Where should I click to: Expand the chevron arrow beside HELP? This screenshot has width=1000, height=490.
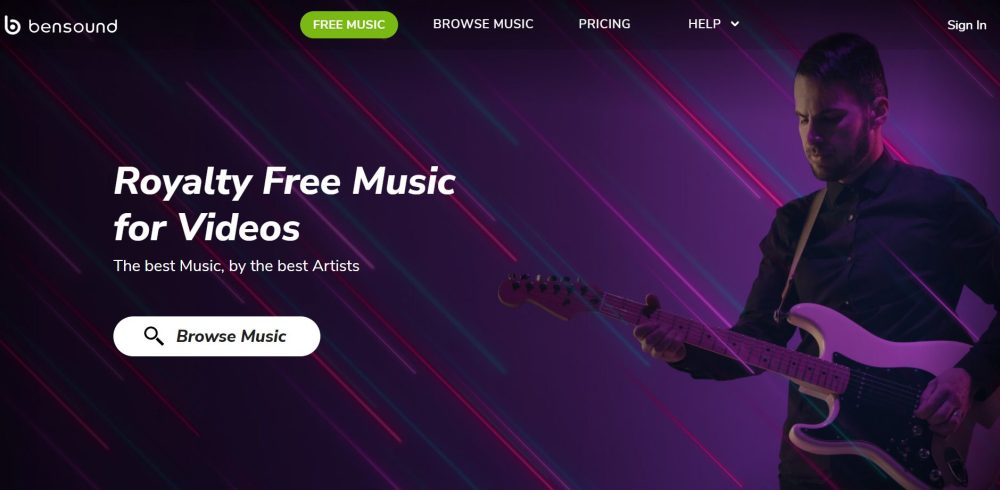pyautogui.click(x=735, y=24)
